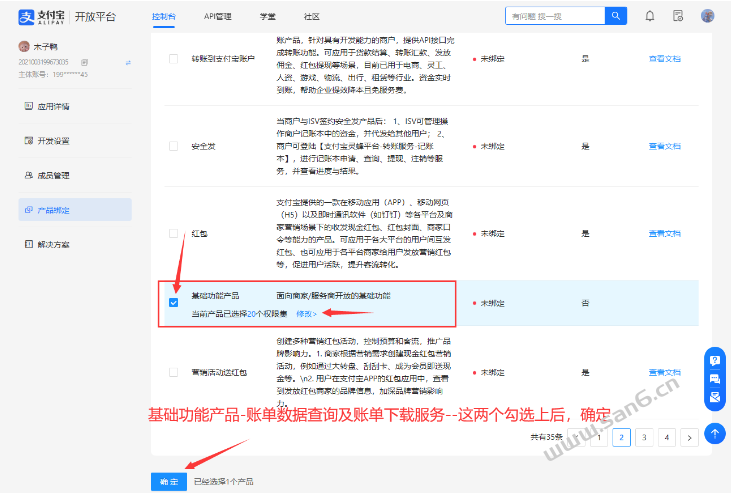The image size is (731, 493).
Task: Go to pagination page 3
Action: pyautogui.click(x=644, y=437)
